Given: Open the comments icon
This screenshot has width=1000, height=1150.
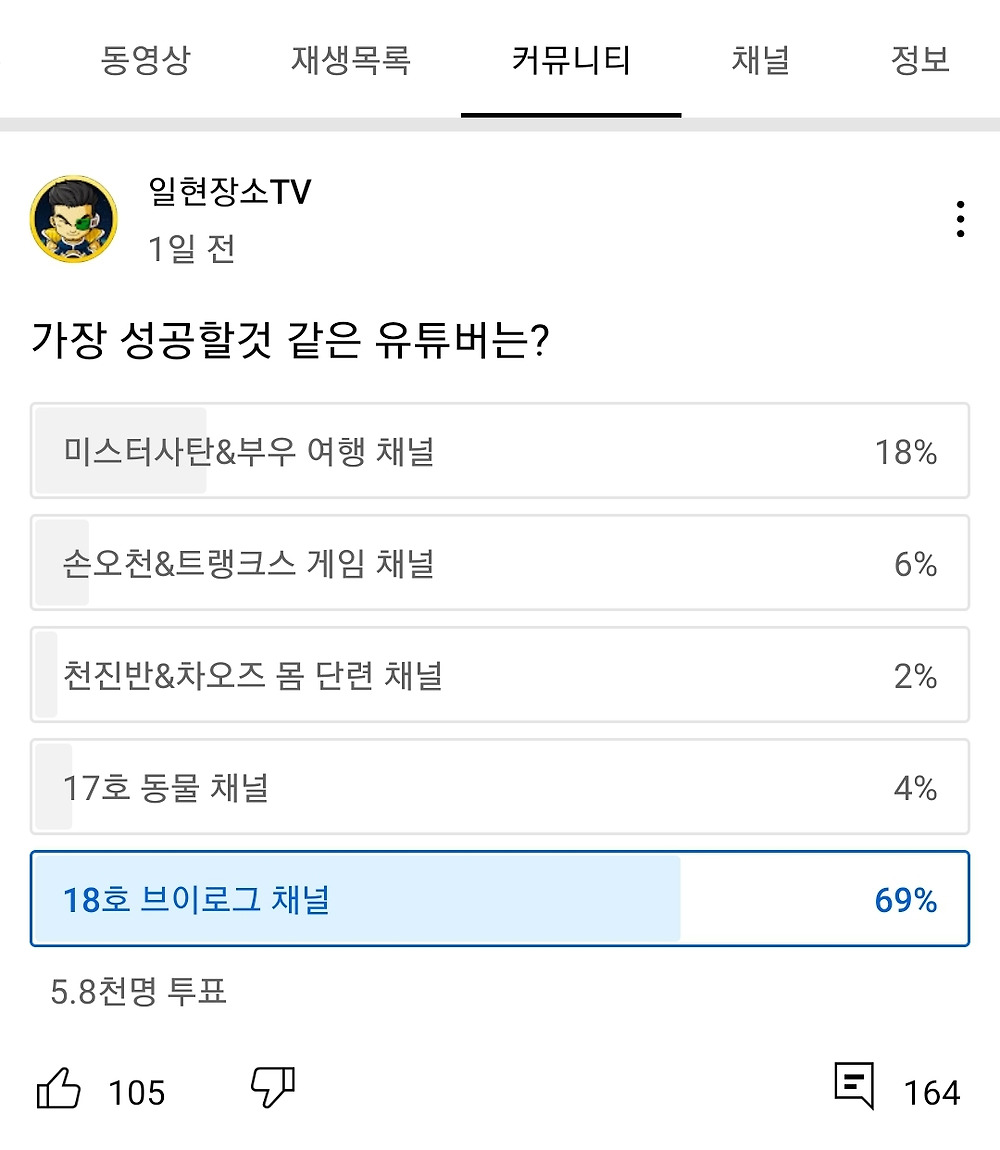Looking at the screenshot, I should click(x=853, y=1086).
